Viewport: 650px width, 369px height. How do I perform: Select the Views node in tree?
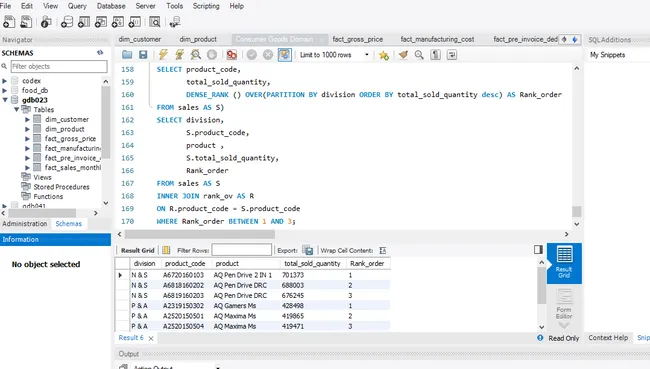(42, 177)
